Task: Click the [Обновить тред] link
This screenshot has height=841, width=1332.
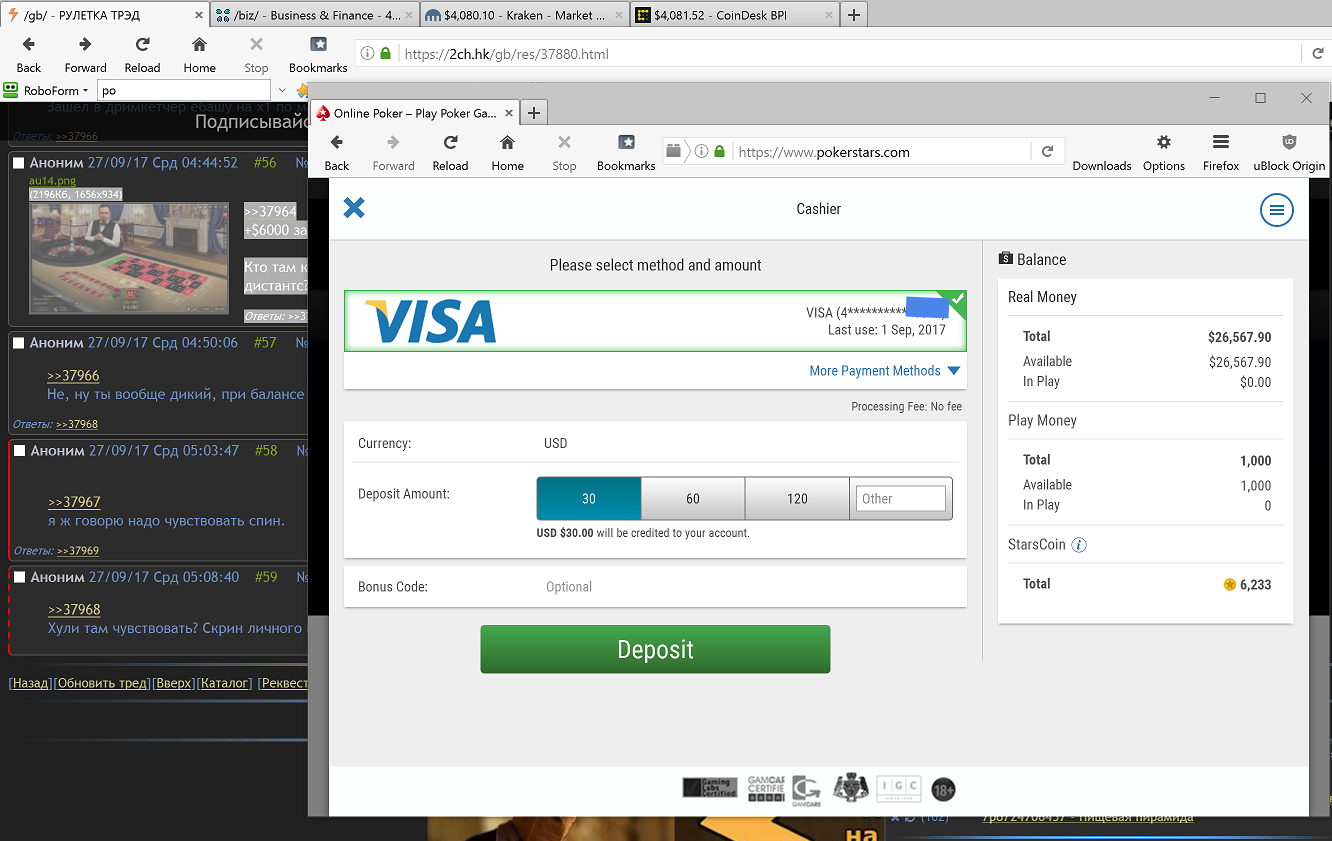Action: point(103,683)
